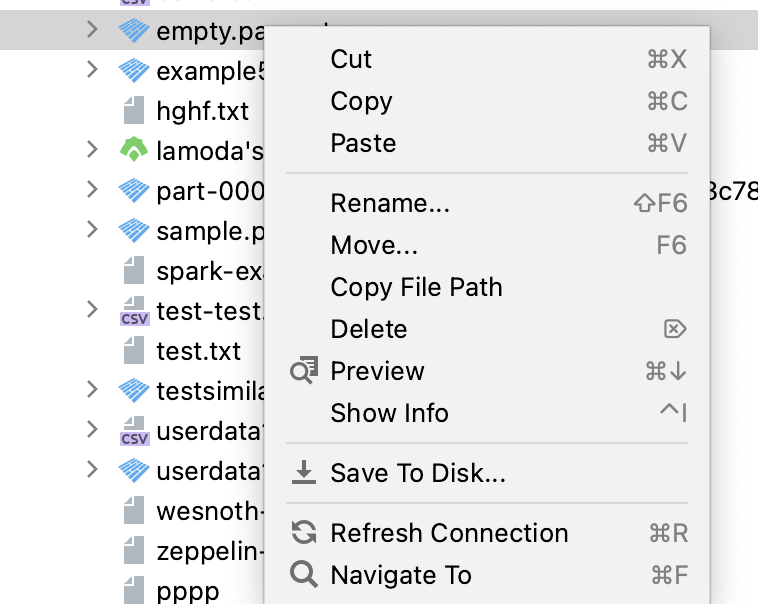The width and height of the screenshot is (758, 604).
Task: Choose Cut from the context menu
Action: 351,59
